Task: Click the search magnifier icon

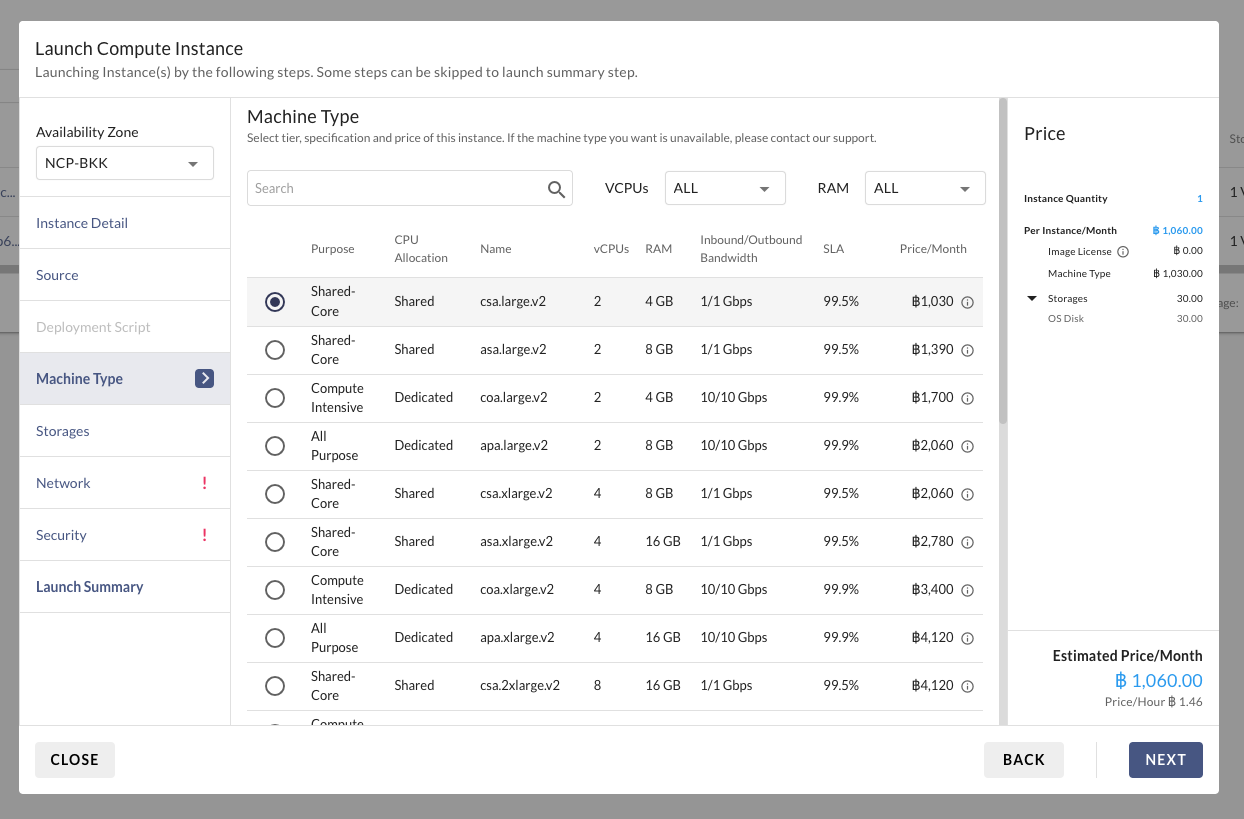Action: 557,189
